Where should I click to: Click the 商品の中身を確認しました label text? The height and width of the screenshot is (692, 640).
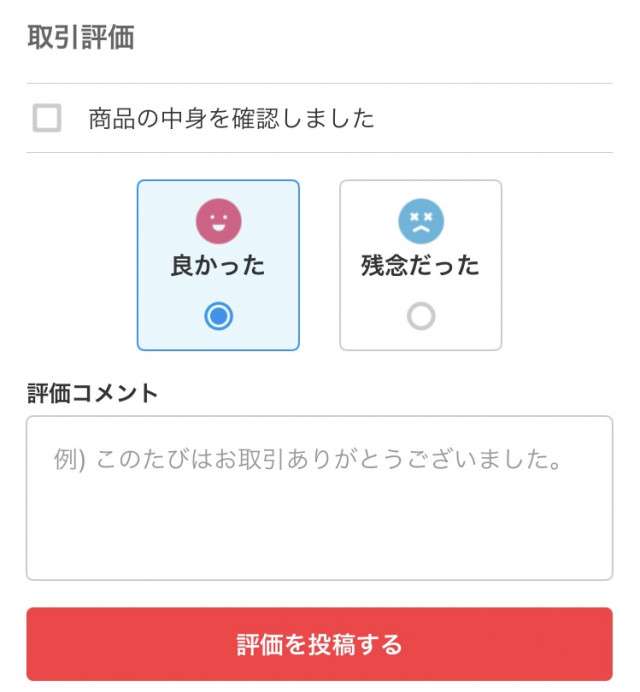[231, 118]
